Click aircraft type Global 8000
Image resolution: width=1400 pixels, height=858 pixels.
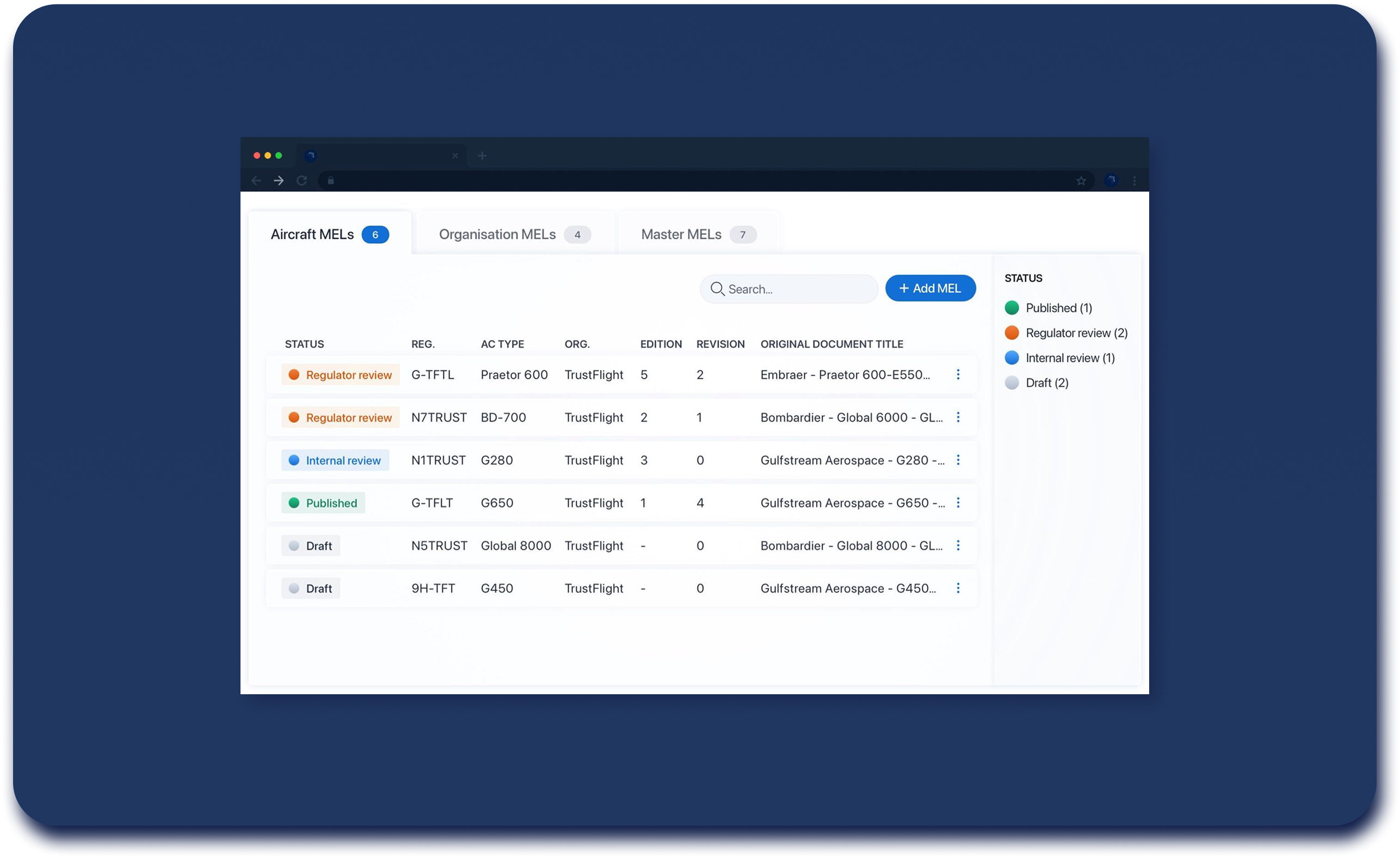pos(516,546)
